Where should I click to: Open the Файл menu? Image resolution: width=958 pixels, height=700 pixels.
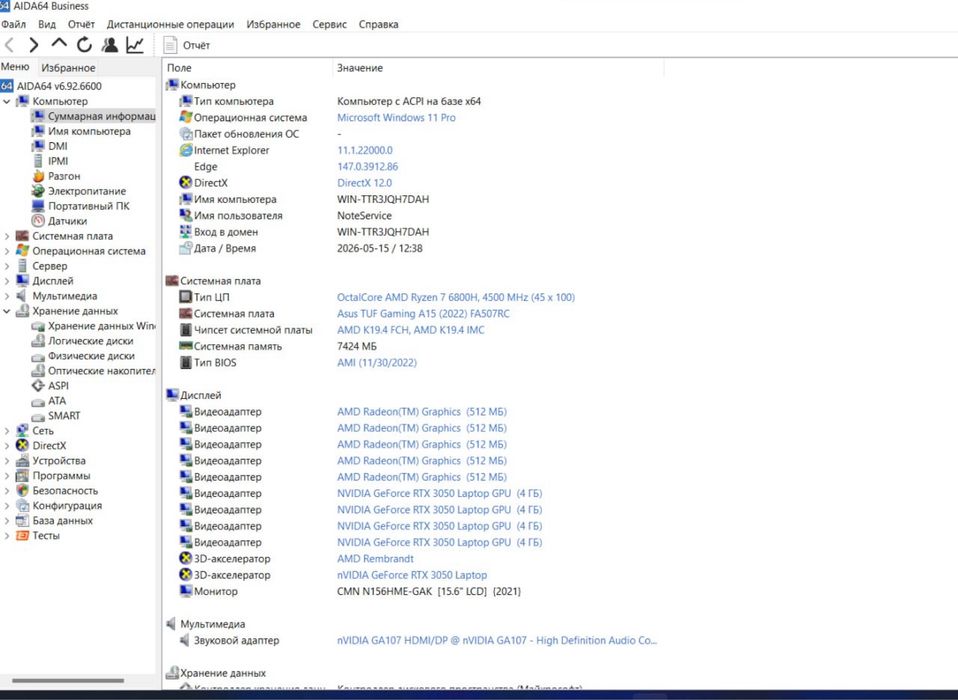coord(13,24)
